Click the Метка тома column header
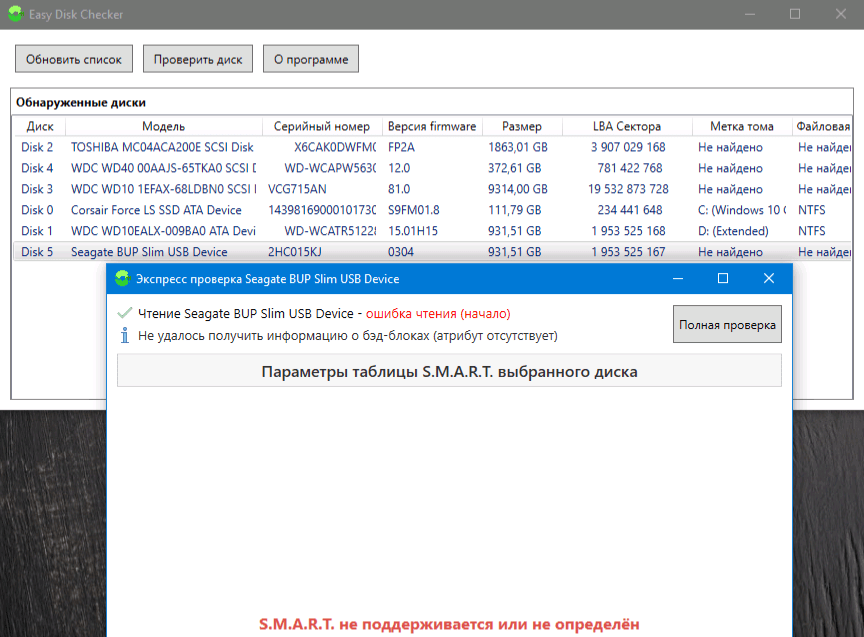Screen dimensions: 864x637 click(x=741, y=126)
